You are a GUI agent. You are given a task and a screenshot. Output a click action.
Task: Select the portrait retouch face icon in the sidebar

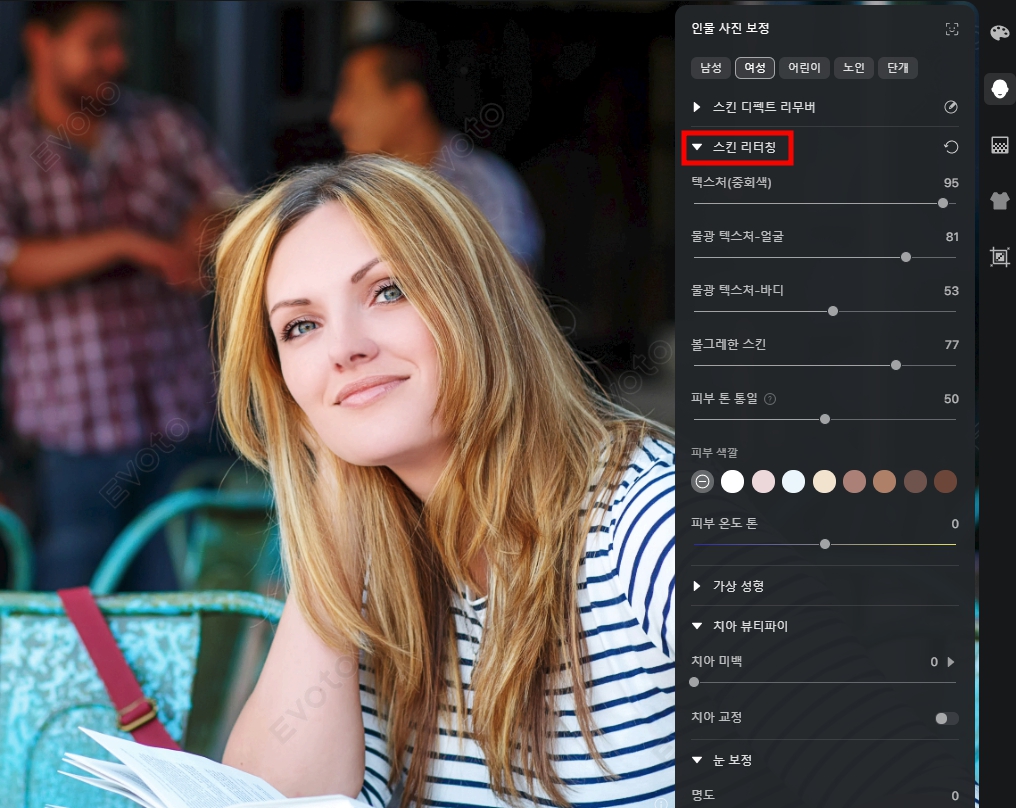click(999, 89)
